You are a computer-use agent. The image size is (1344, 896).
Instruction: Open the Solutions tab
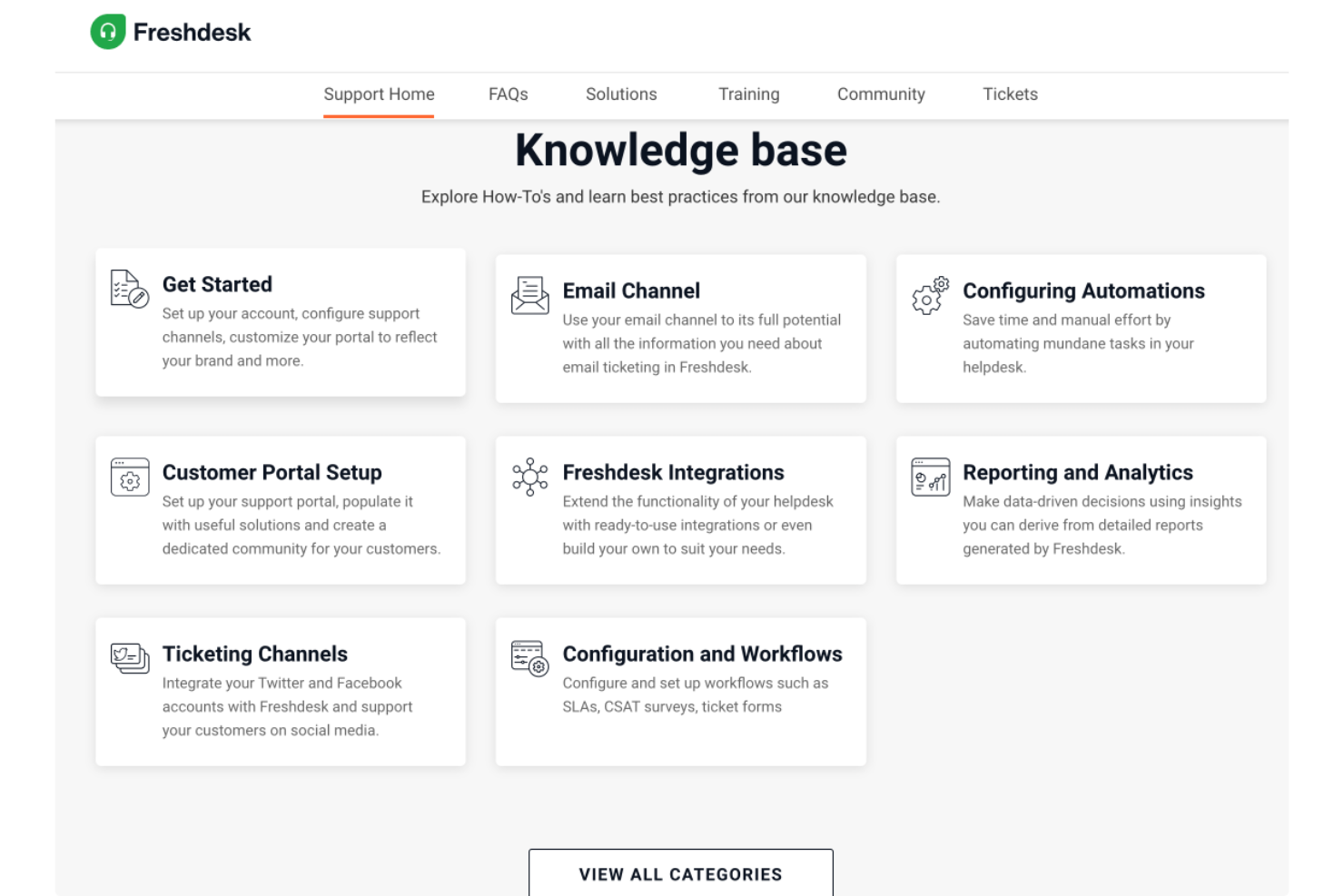pyautogui.click(x=620, y=94)
